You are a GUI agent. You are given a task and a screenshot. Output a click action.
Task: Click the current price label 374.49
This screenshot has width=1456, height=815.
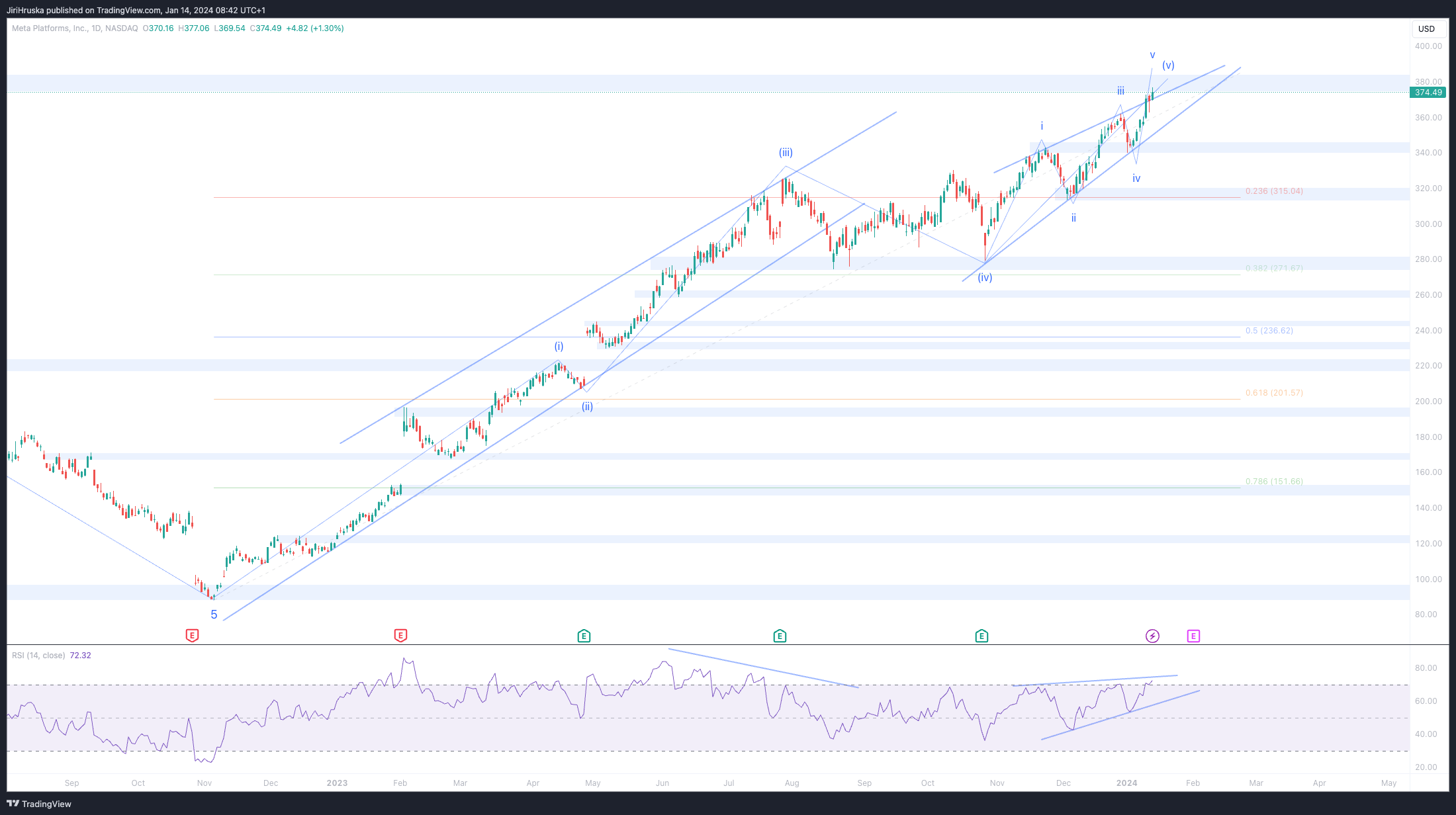[x=1428, y=93]
